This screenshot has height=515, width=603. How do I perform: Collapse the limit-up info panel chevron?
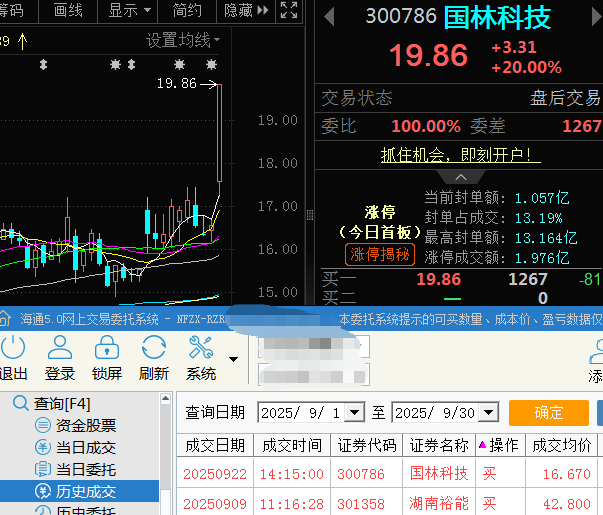(461, 177)
